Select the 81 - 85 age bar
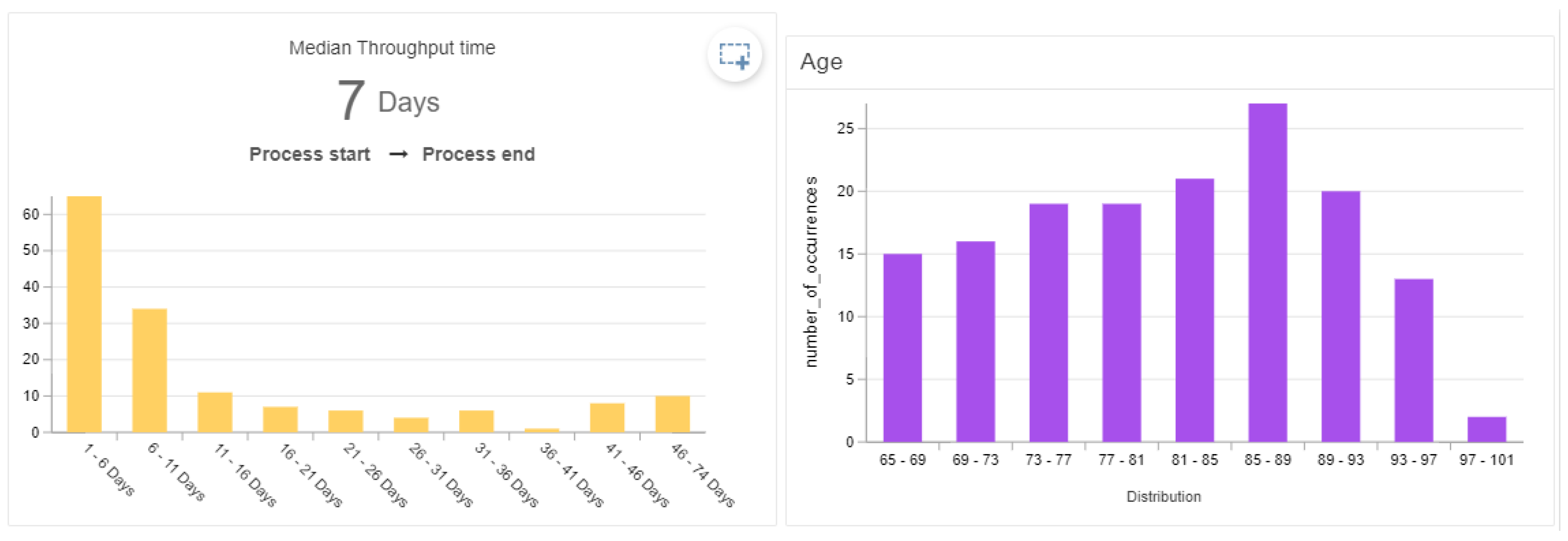The image size is (1568, 541). coord(1194,310)
